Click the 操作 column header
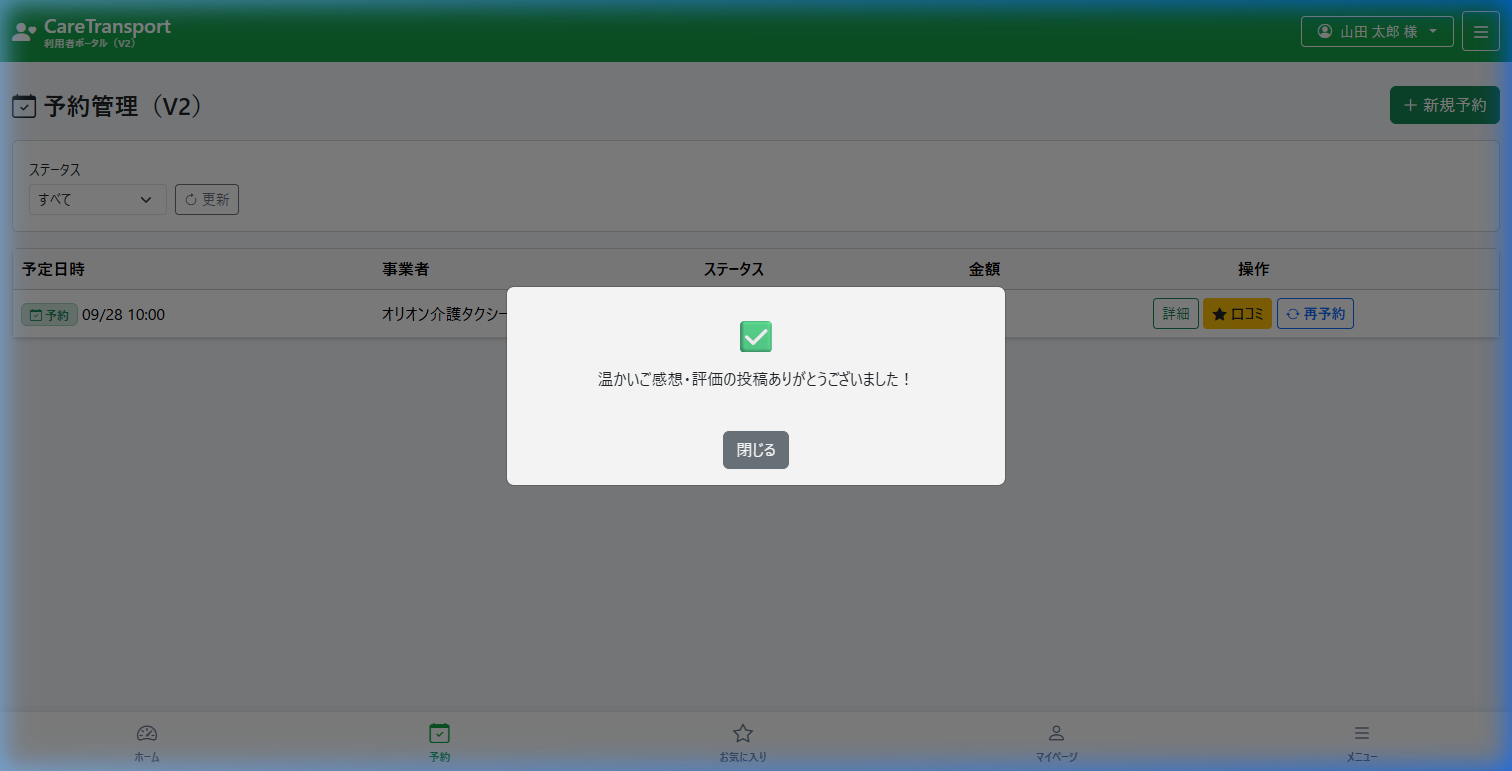This screenshot has height=771, width=1512. click(x=1254, y=269)
